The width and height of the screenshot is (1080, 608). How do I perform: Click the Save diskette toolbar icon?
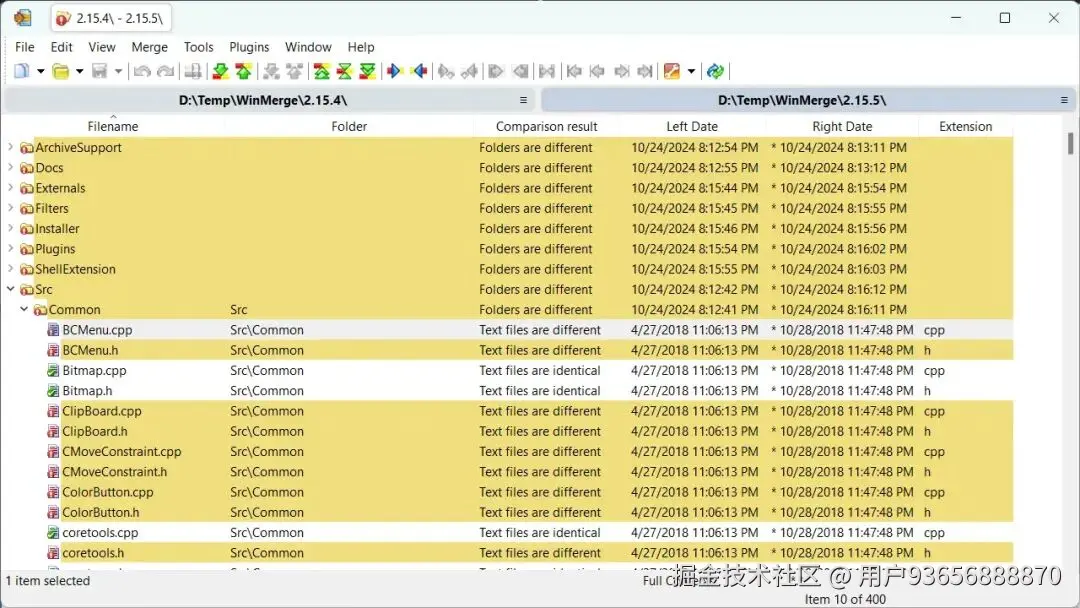100,71
